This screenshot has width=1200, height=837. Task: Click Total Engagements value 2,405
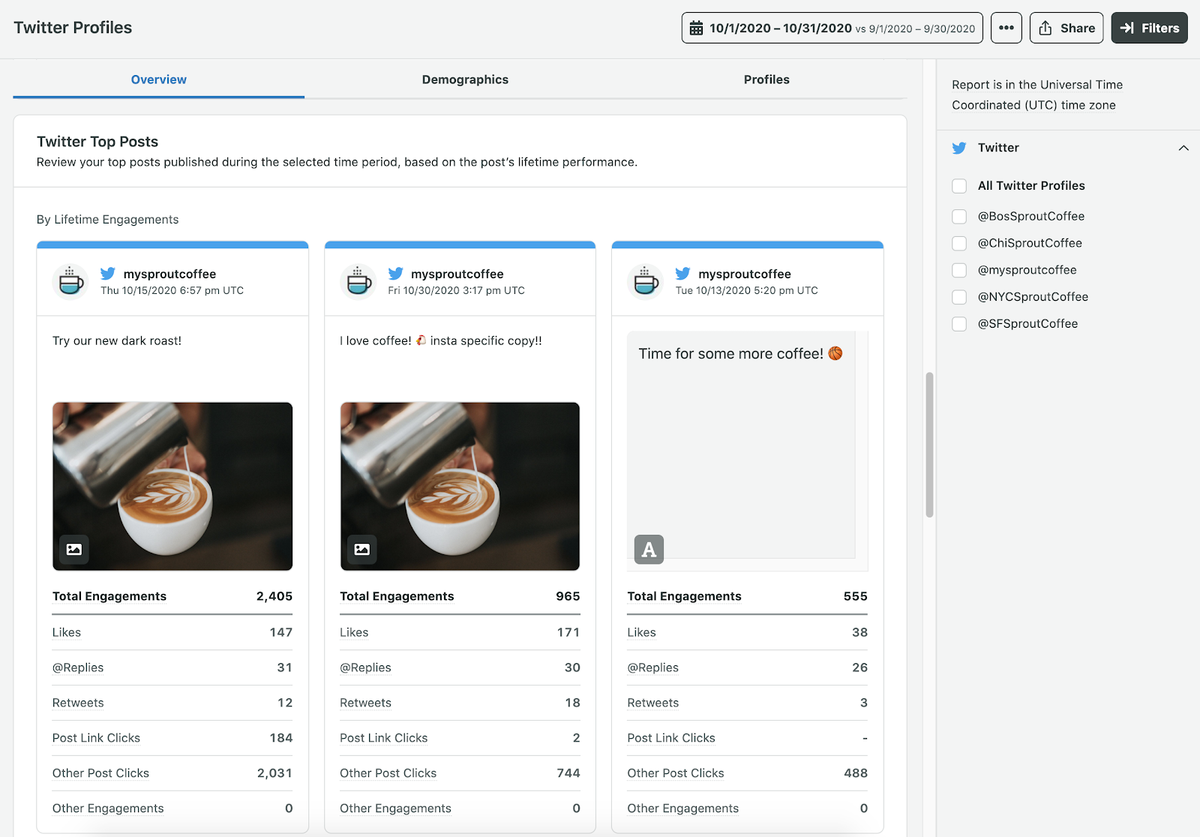274,596
